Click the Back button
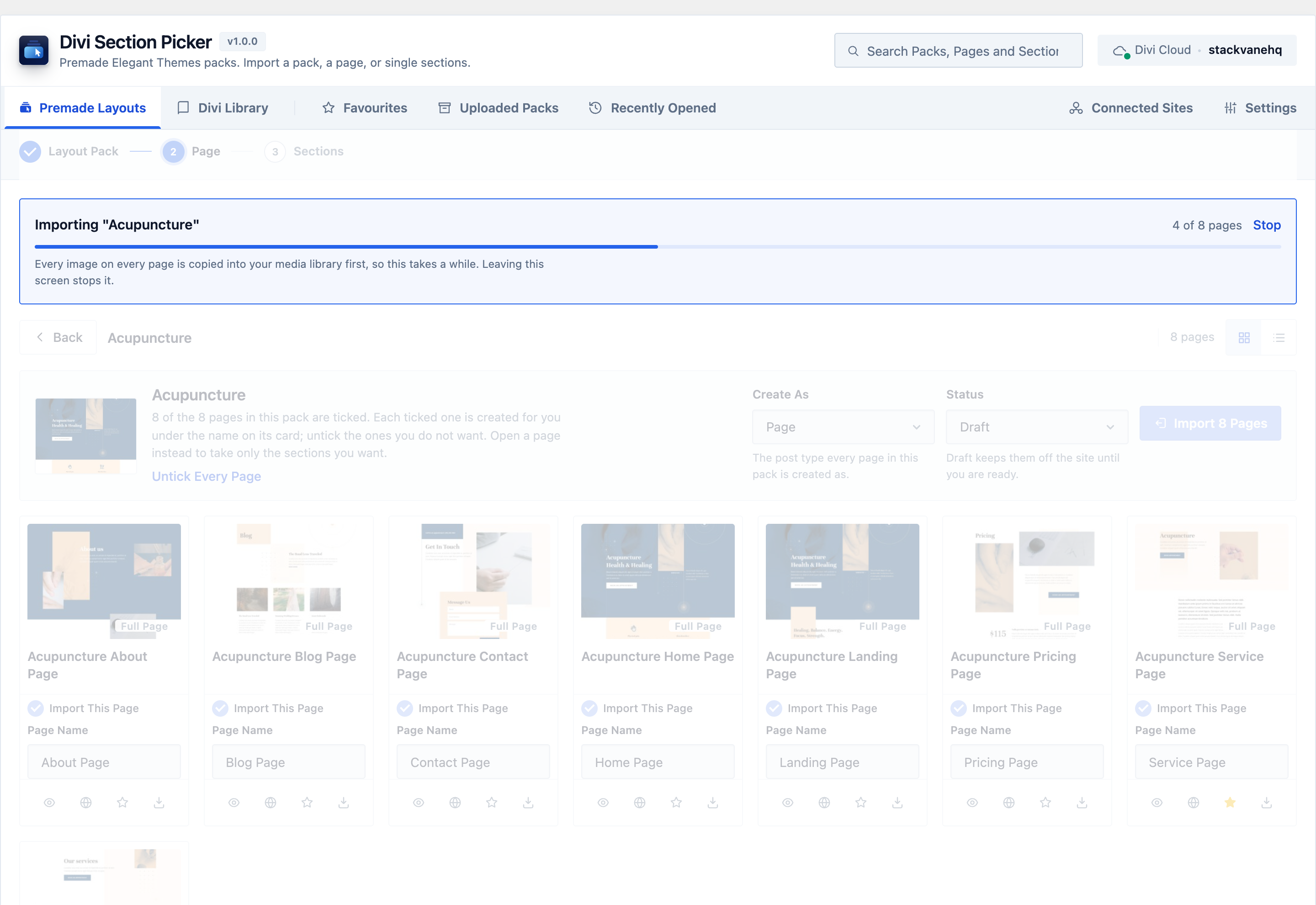1316x905 pixels. pyautogui.click(x=58, y=337)
